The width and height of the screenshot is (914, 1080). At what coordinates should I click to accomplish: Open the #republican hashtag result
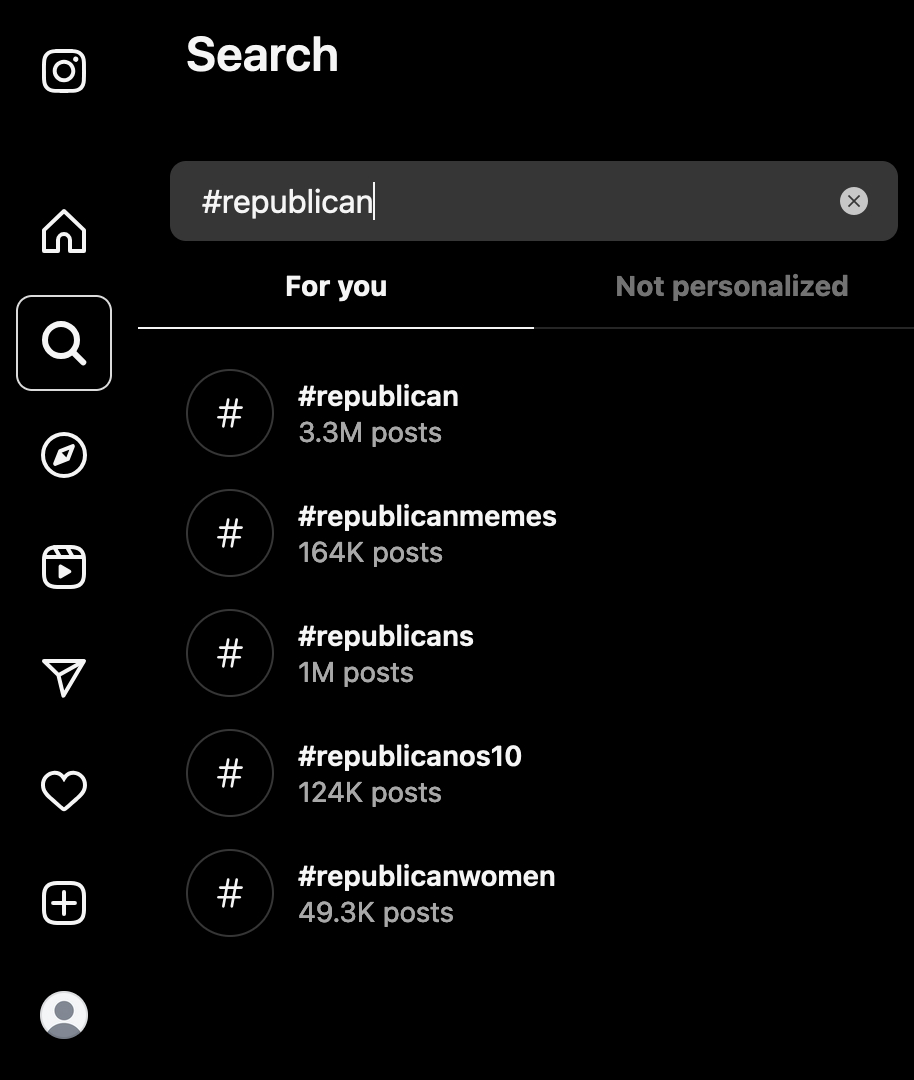click(x=378, y=413)
